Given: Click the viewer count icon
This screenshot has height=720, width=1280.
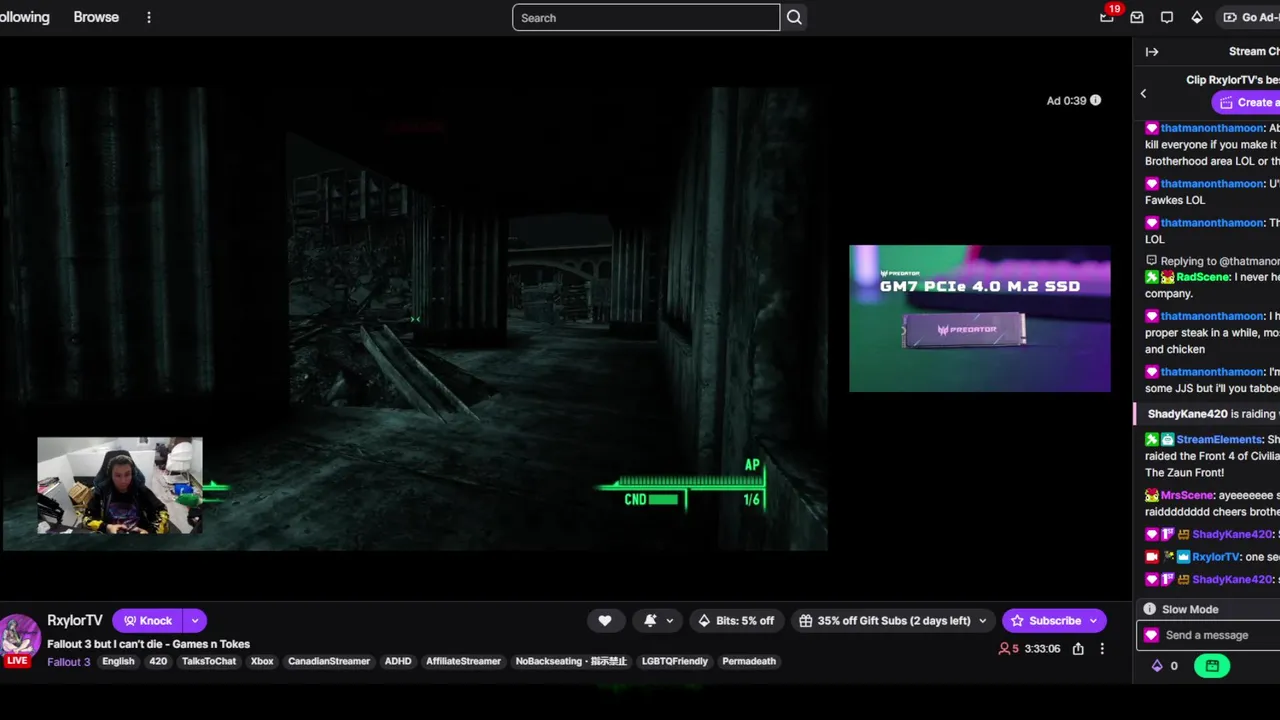Looking at the screenshot, I should tap(1004, 649).
